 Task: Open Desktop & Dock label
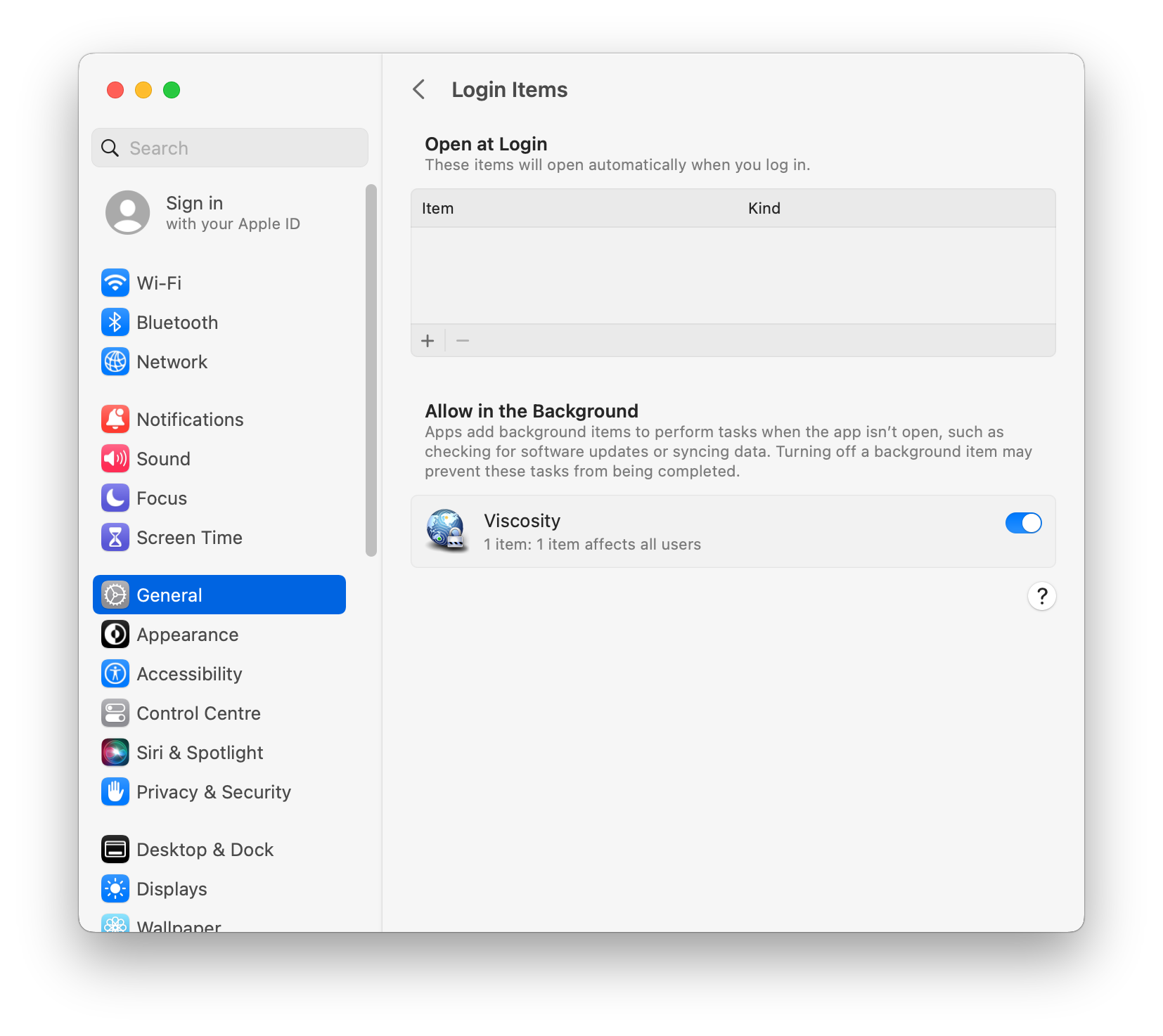click(x=205, y=850)
